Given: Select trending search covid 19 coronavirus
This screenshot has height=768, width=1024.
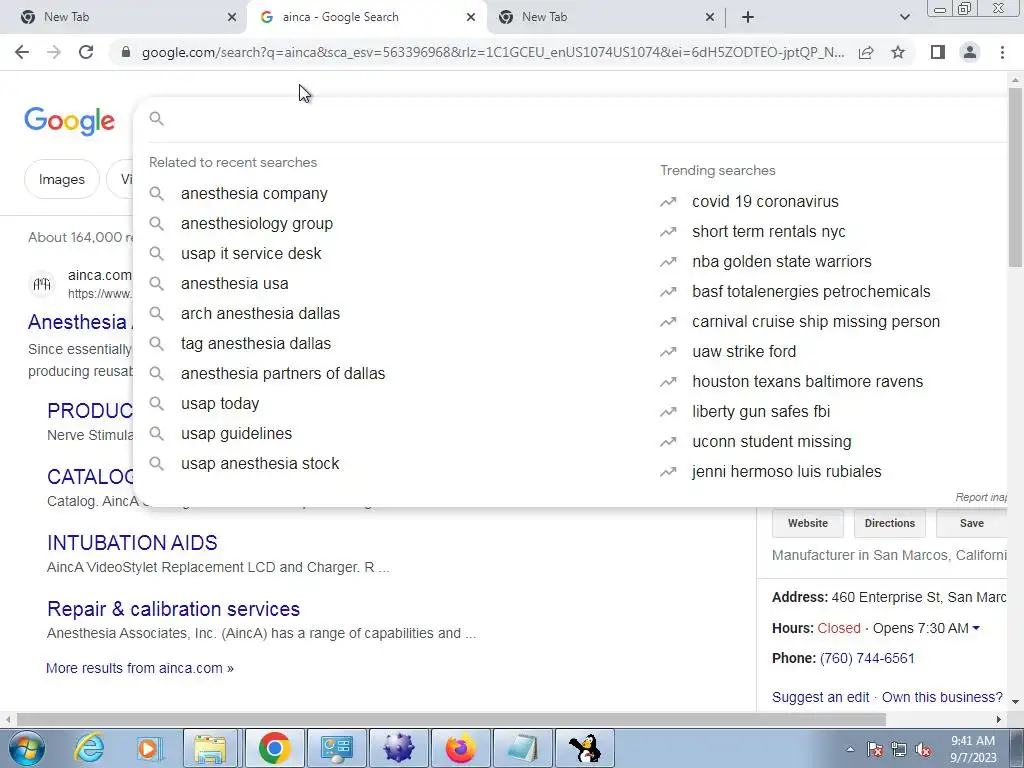Looking at the screenshot, I should [x=765, y=202].
